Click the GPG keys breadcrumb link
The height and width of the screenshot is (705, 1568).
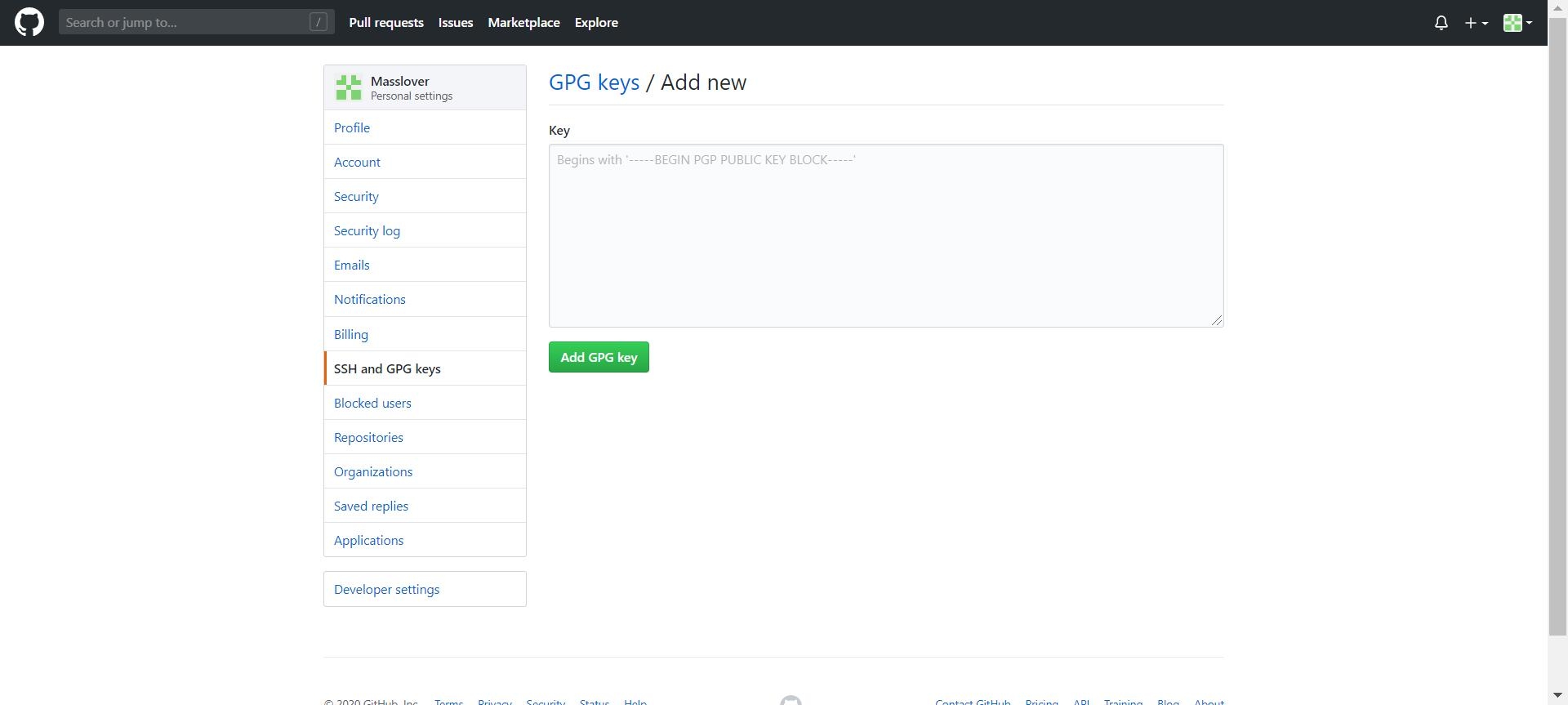(x=594, y=83)
